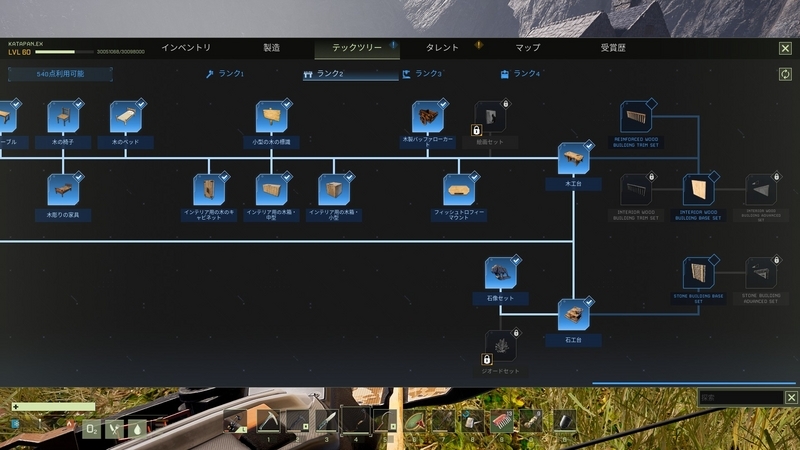
Task: Open the carved wood furniture (木彫りの家具) node
Action: point(63,190)
